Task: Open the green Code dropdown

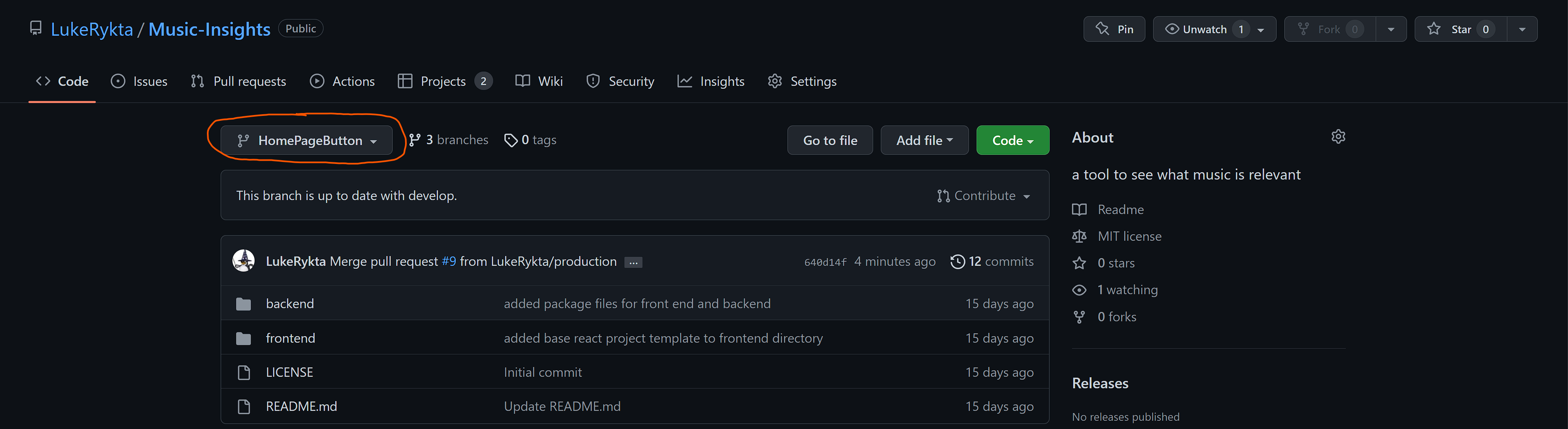Action: [1012, 141]
